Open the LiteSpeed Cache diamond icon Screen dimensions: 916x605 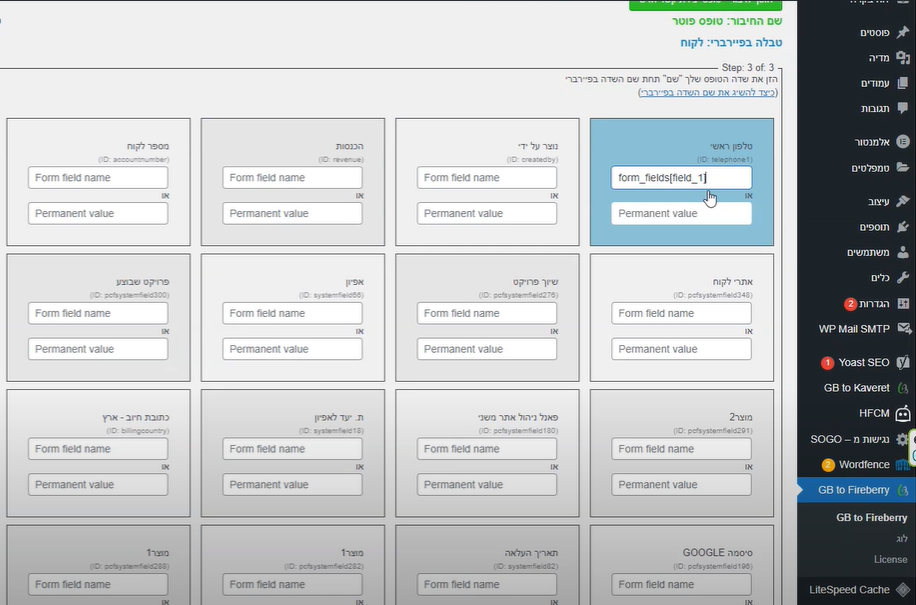[903, 590]
